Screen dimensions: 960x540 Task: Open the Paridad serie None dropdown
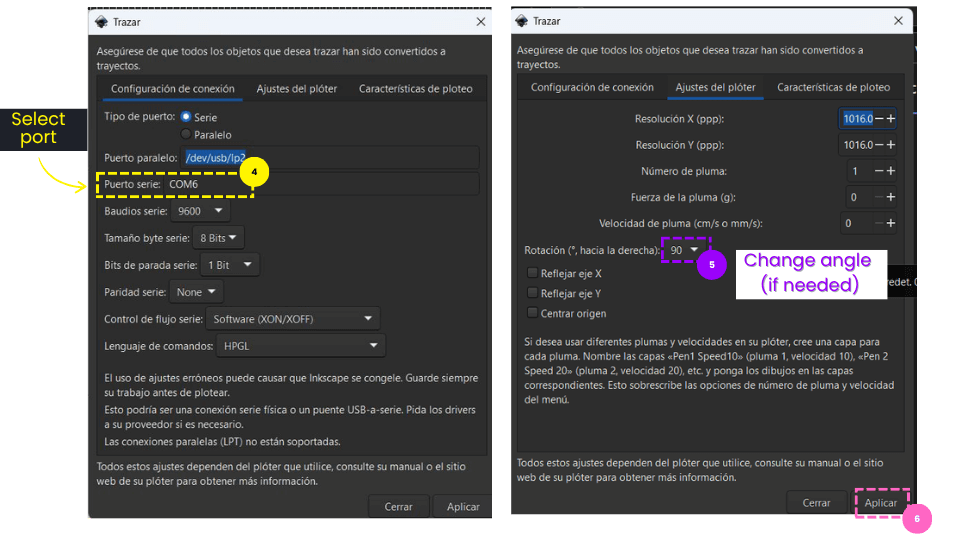coord(195,292)
